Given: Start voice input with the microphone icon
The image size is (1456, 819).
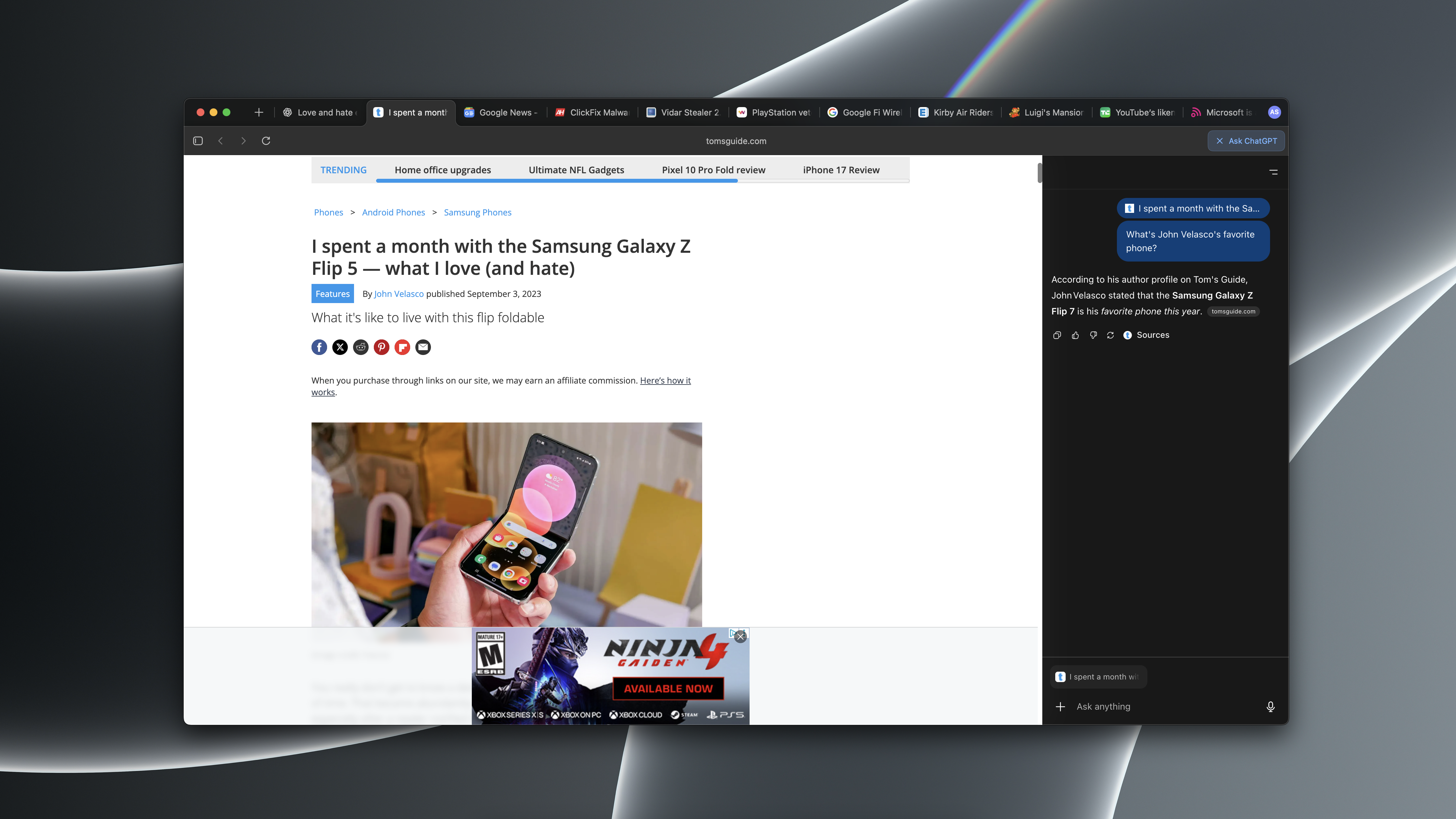Looking at the screenshot, I should (1270, 706).
